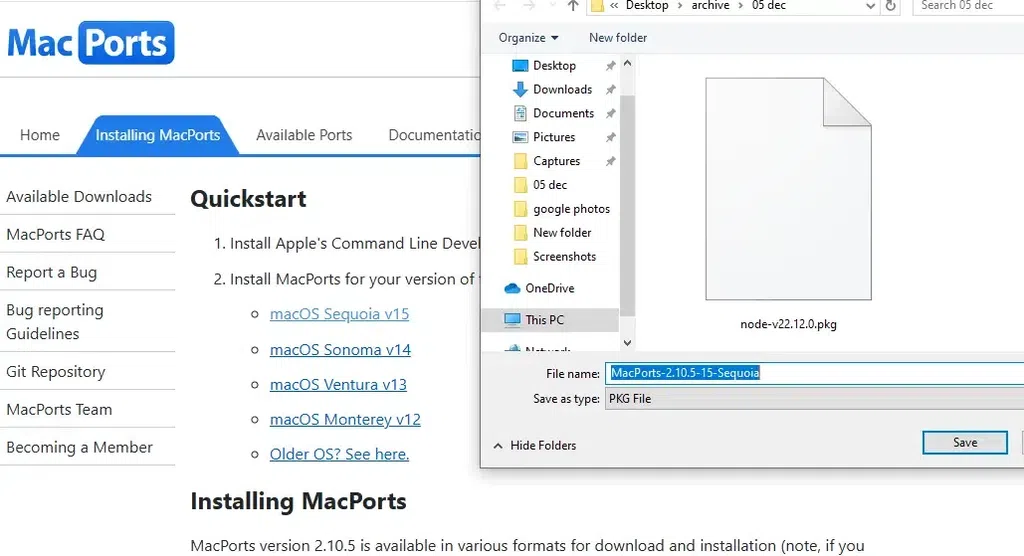Image resolution: width=1024 pixels, height=556 pixels.
Task: Open the Organize dropdown menu
Action: (x=528, y=38)
